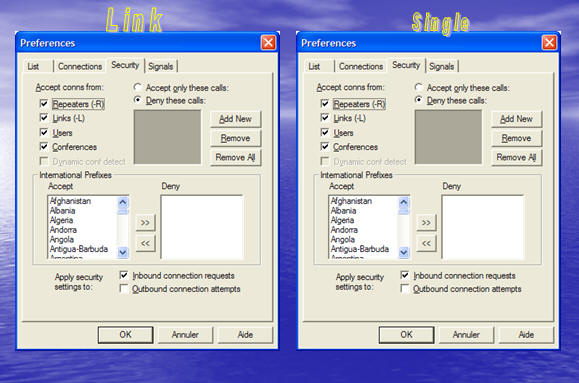Click the Deny prefixes list in Link window

coord(202,227)
